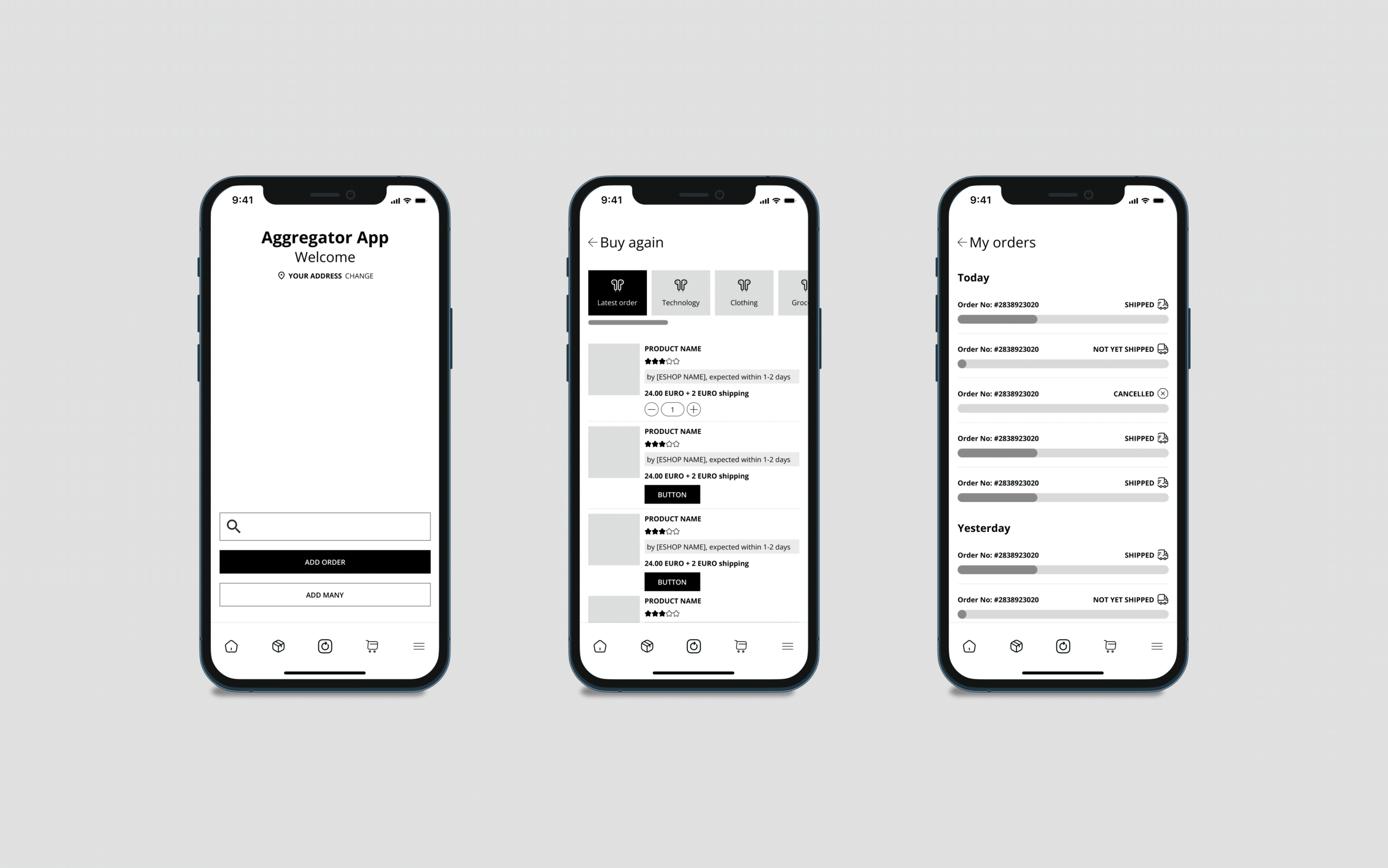Click BUTTON under second product listing
Image resolution: width=1388 pixels, height=868 pixels.
(x=670, y=493)
